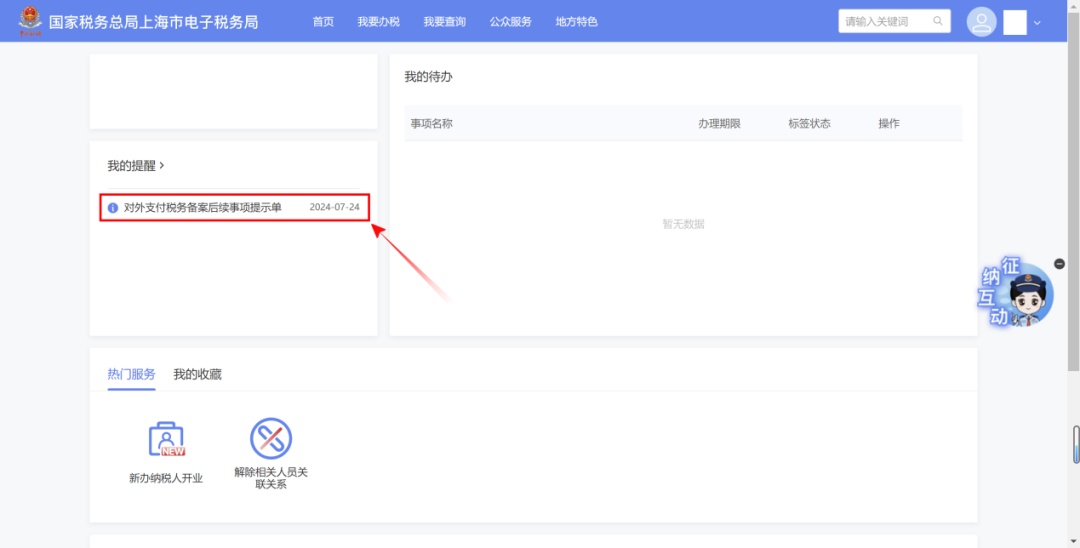Open the 解除相关人员关联关系 service icon

tap(271, 440)
